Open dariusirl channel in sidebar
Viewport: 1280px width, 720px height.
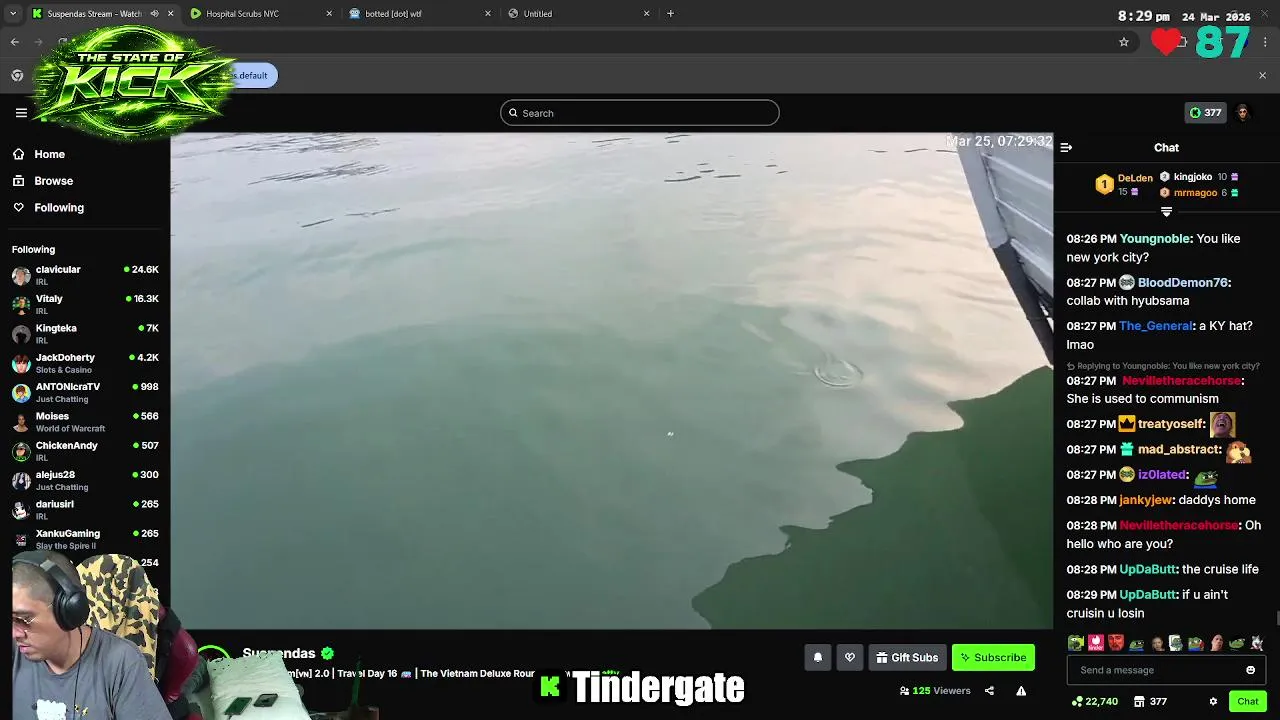pyautogui.click(x=85, y=509)
